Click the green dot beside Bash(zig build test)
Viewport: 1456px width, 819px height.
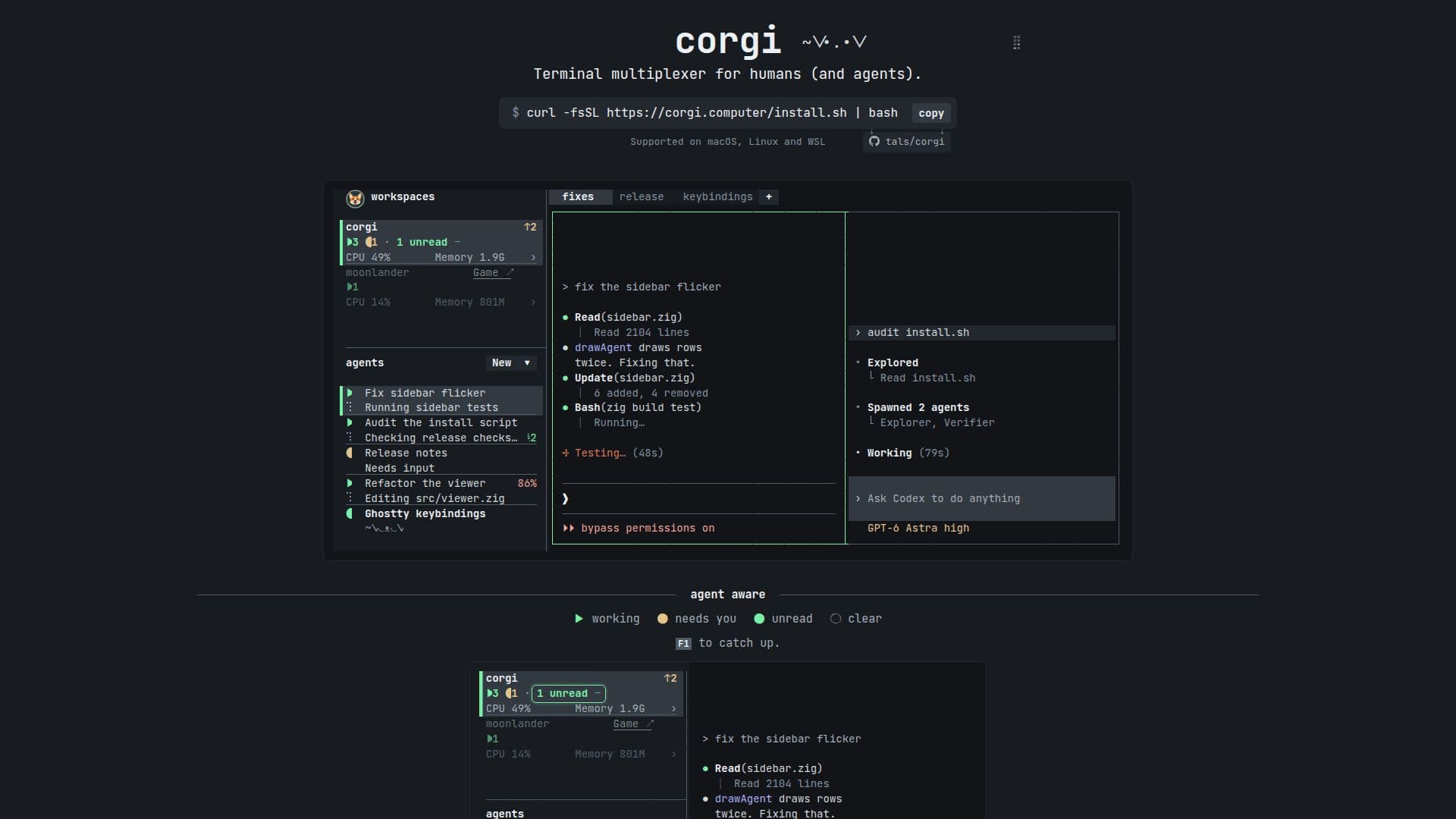point(566,408)
